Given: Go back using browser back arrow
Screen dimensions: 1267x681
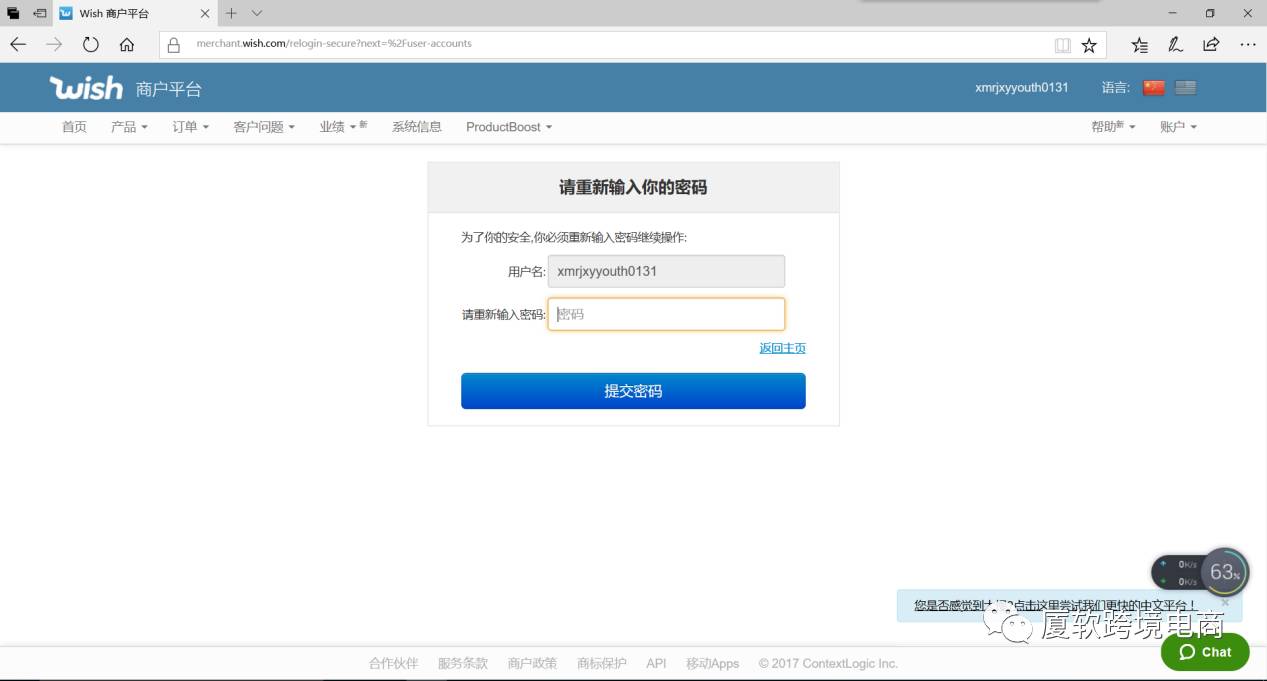Looking at the screenshot, I should [18, 44].
